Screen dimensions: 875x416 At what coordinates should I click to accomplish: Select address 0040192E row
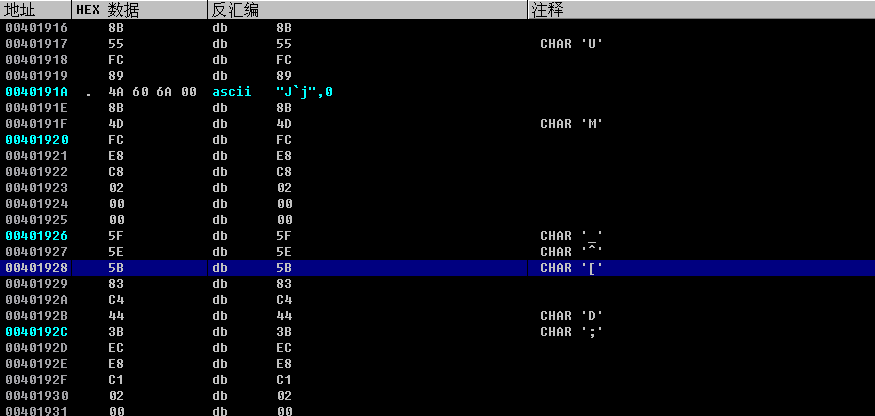(438, 364)
